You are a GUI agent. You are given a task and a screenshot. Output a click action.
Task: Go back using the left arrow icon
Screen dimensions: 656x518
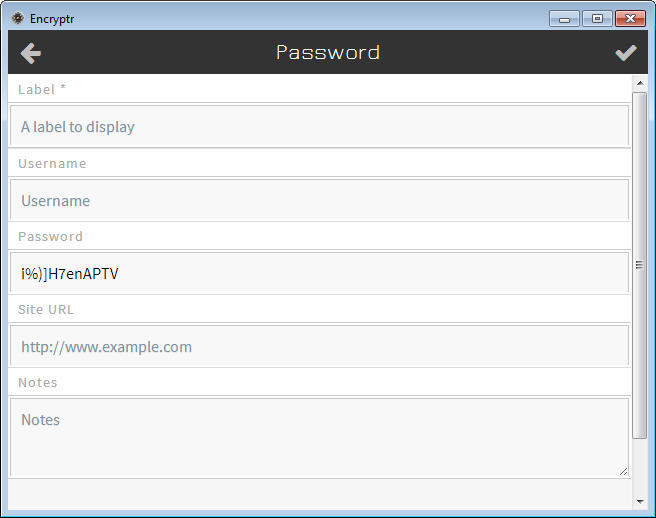[x=31, y=53]
